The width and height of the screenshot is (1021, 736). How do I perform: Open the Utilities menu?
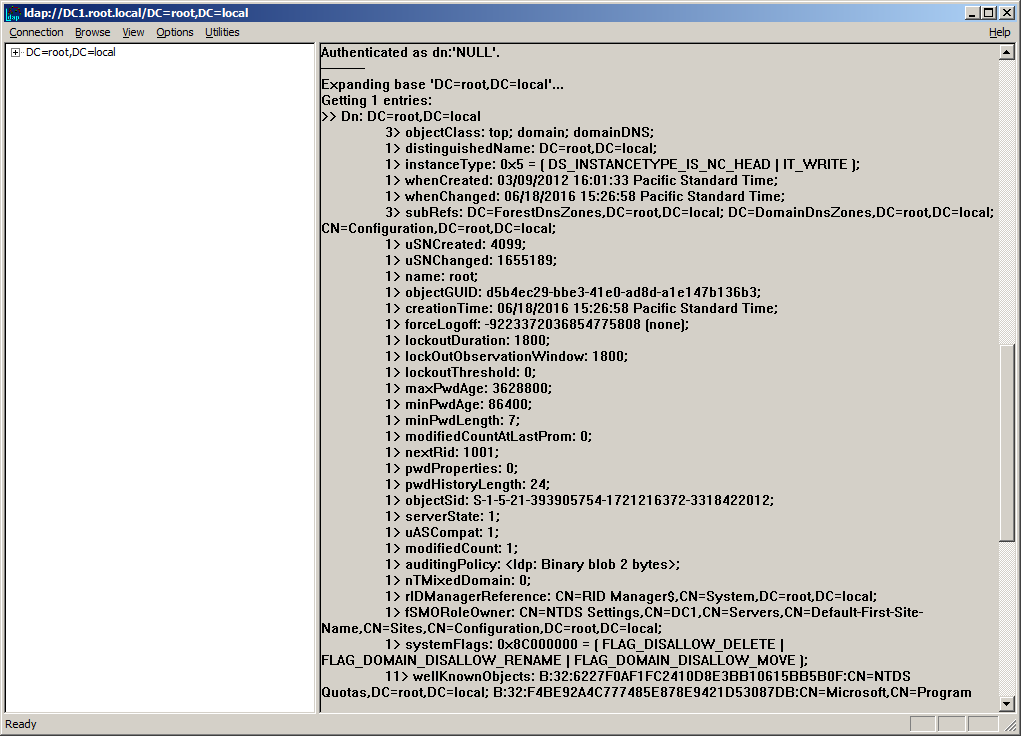(x=221, y=32)
